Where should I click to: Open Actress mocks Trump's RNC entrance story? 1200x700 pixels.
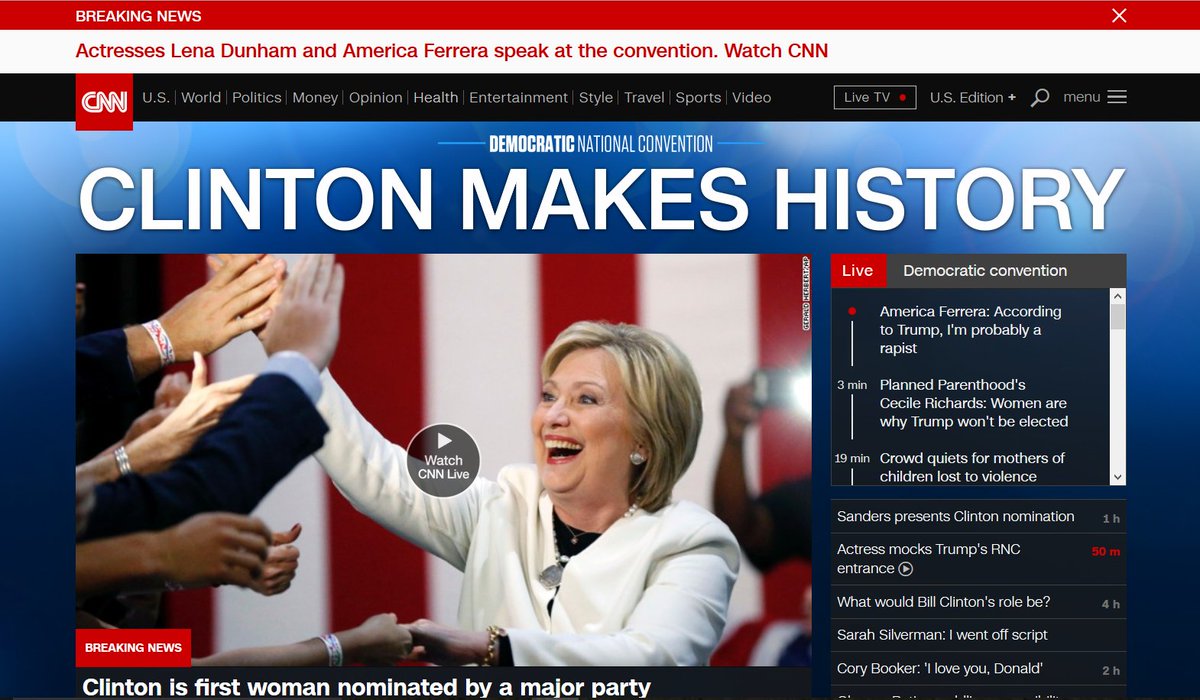pyautogui.click(x=929, y=559)
